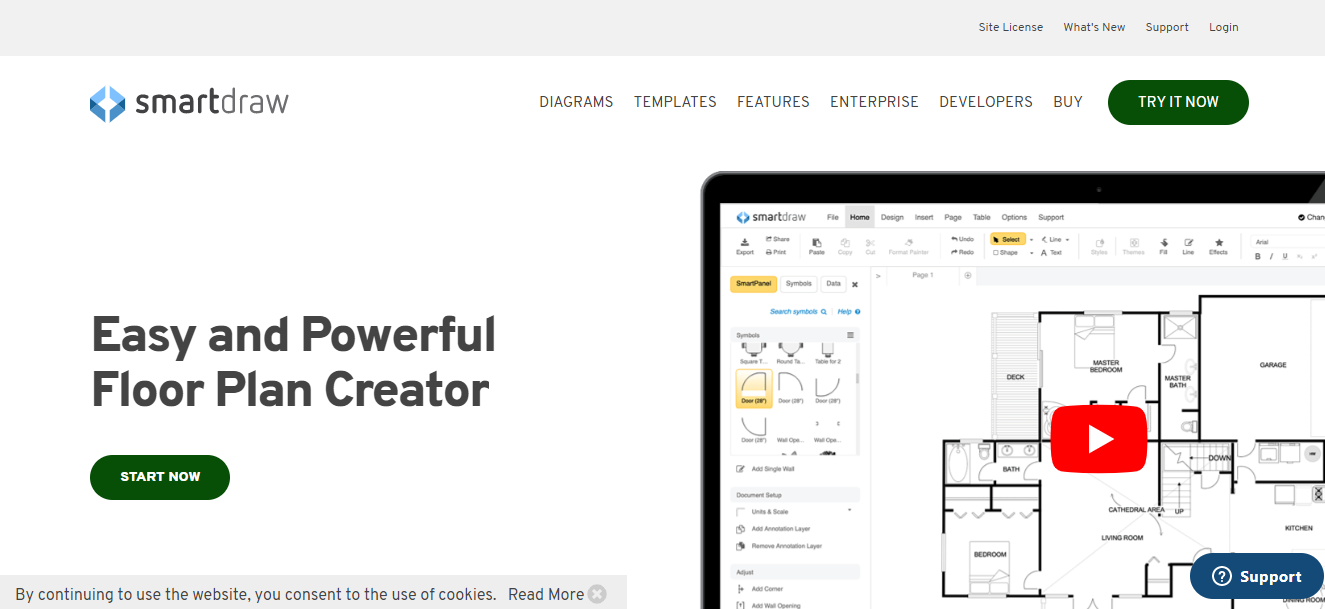Screen dimensions: 1325x609
Task: Open the Symbols panel hamburger menu
Action: (x=851, y=335)
